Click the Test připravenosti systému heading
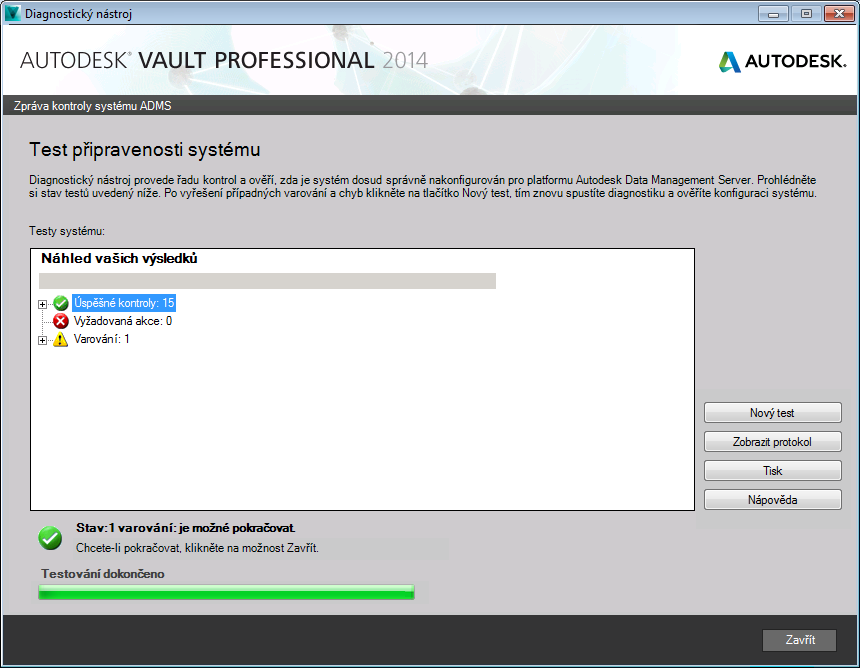 click(145, 150)
